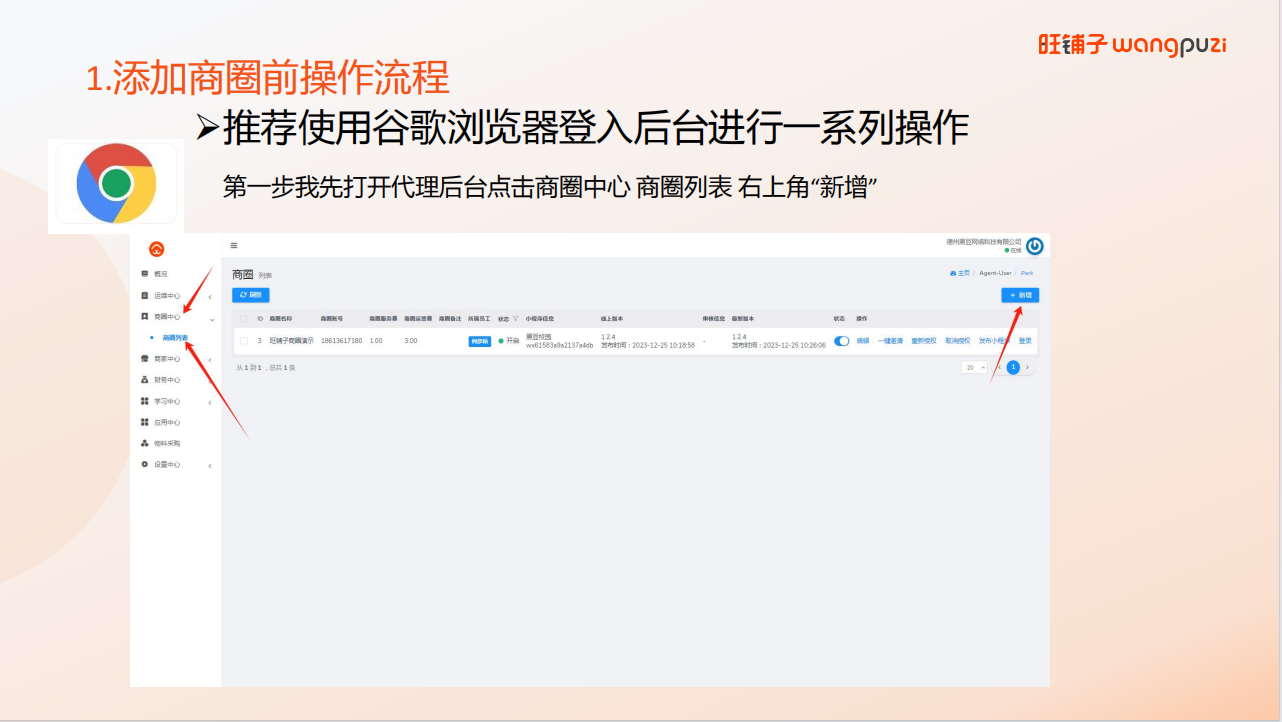The width and height of the screenshot is (1282, 722).
Task: Select the 商圈列表 submenu item
Action: click(x=175, y=338)
